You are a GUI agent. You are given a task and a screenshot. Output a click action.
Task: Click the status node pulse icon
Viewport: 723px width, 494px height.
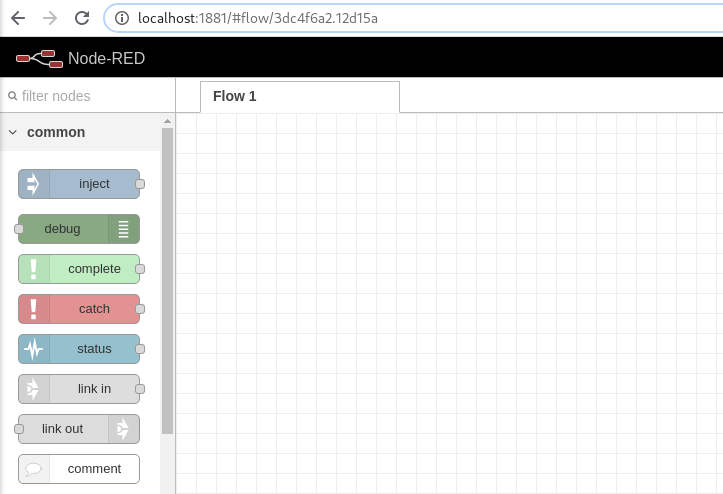pyautogui.click(x=34, y=349)
